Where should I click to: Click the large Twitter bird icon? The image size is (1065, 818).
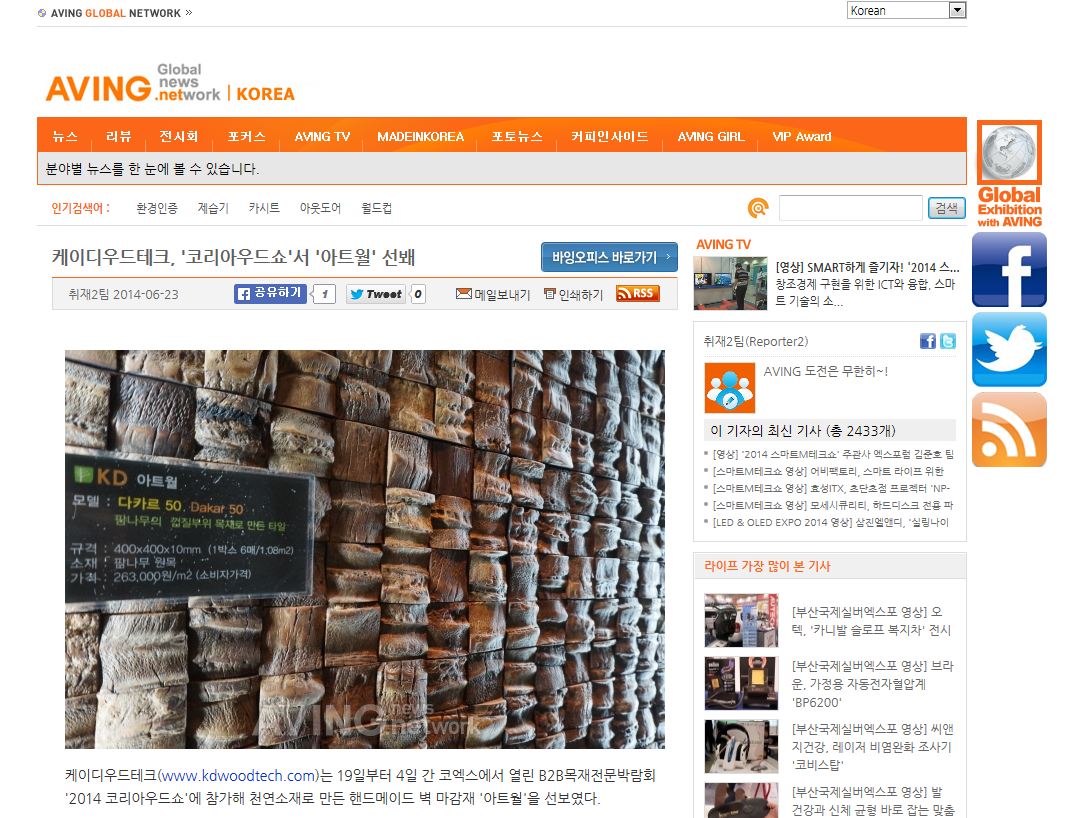[x=1009, y=350]
